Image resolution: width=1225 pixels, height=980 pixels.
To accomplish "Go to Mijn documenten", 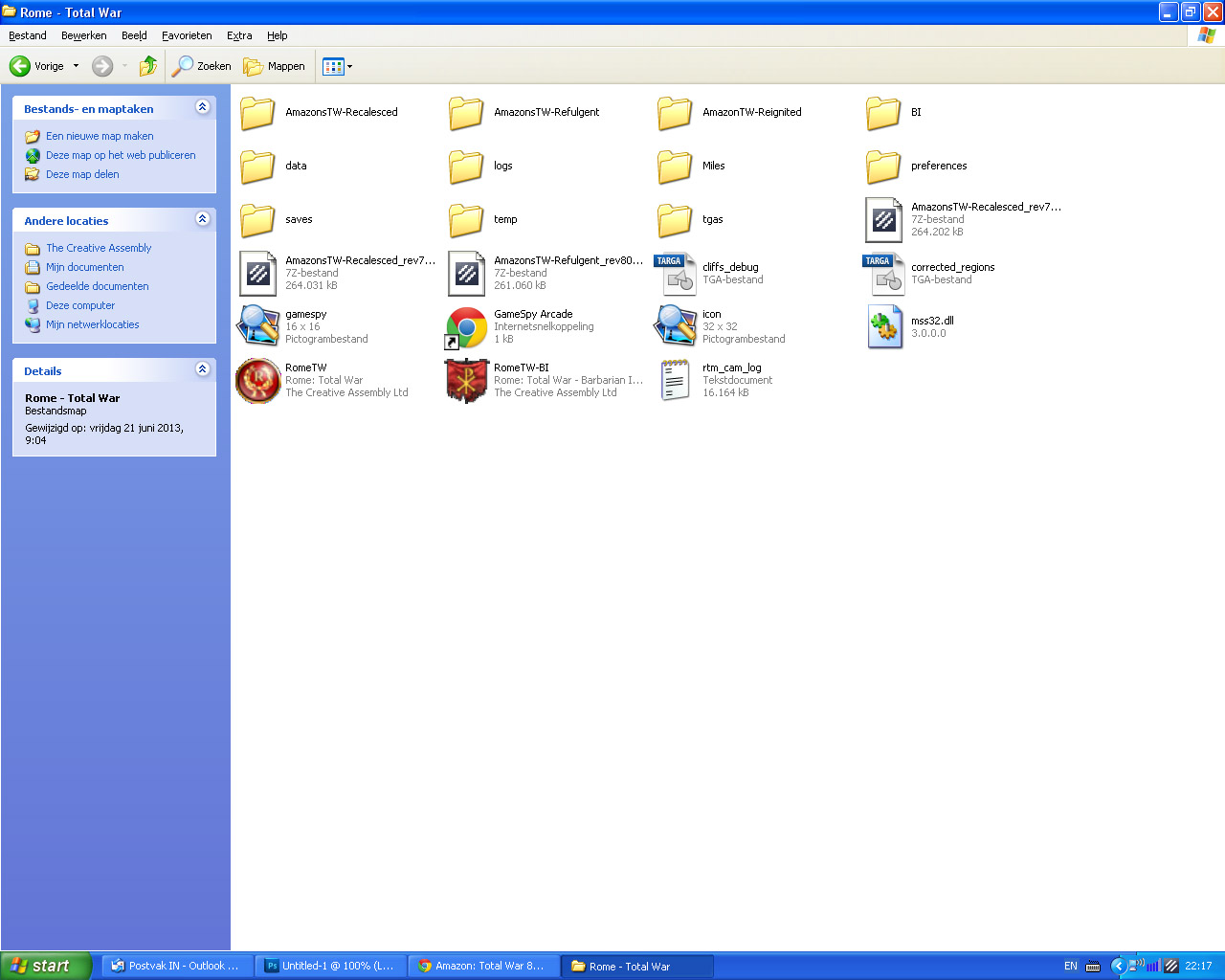I will 85,267.
